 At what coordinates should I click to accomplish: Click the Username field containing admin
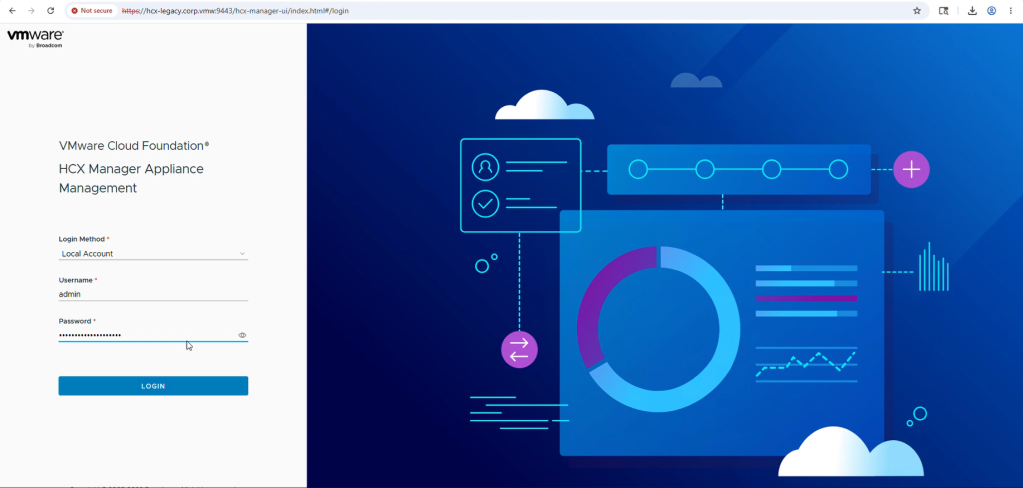click(153, 294)
